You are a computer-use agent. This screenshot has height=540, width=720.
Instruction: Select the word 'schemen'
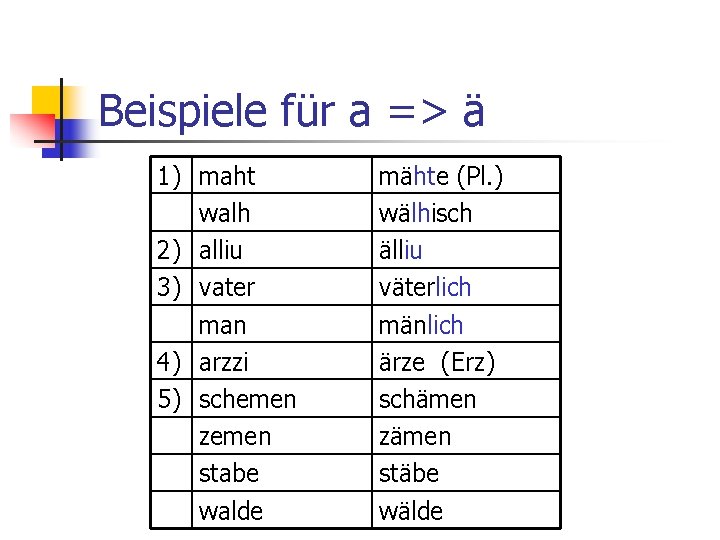click(247, 399)
